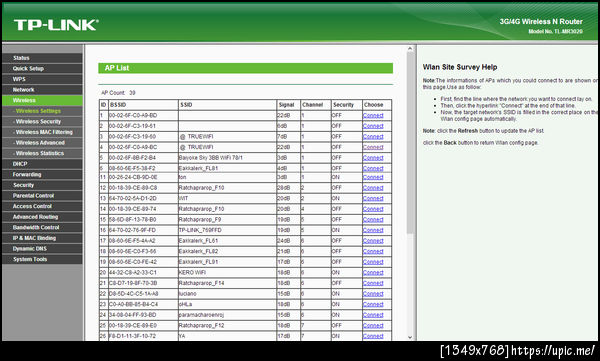
Task: Connect to Ratchaprarop_F12 network
Action: click(x=373, y=325)
